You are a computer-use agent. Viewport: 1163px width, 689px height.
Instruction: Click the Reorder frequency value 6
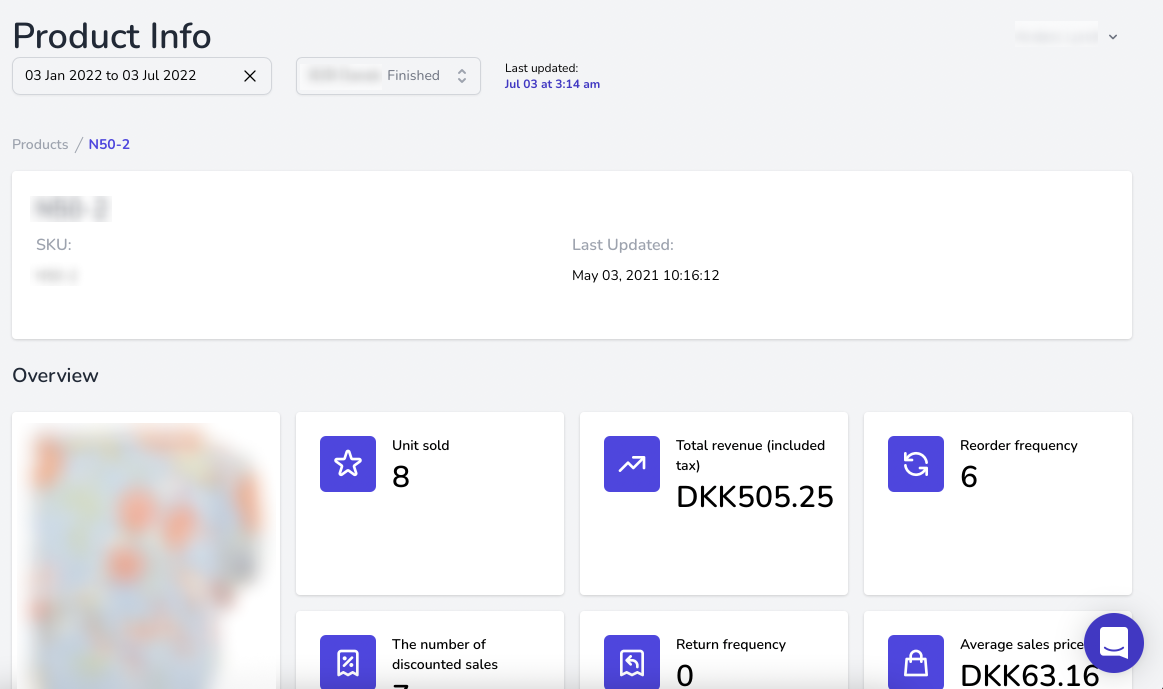point(969,477)
